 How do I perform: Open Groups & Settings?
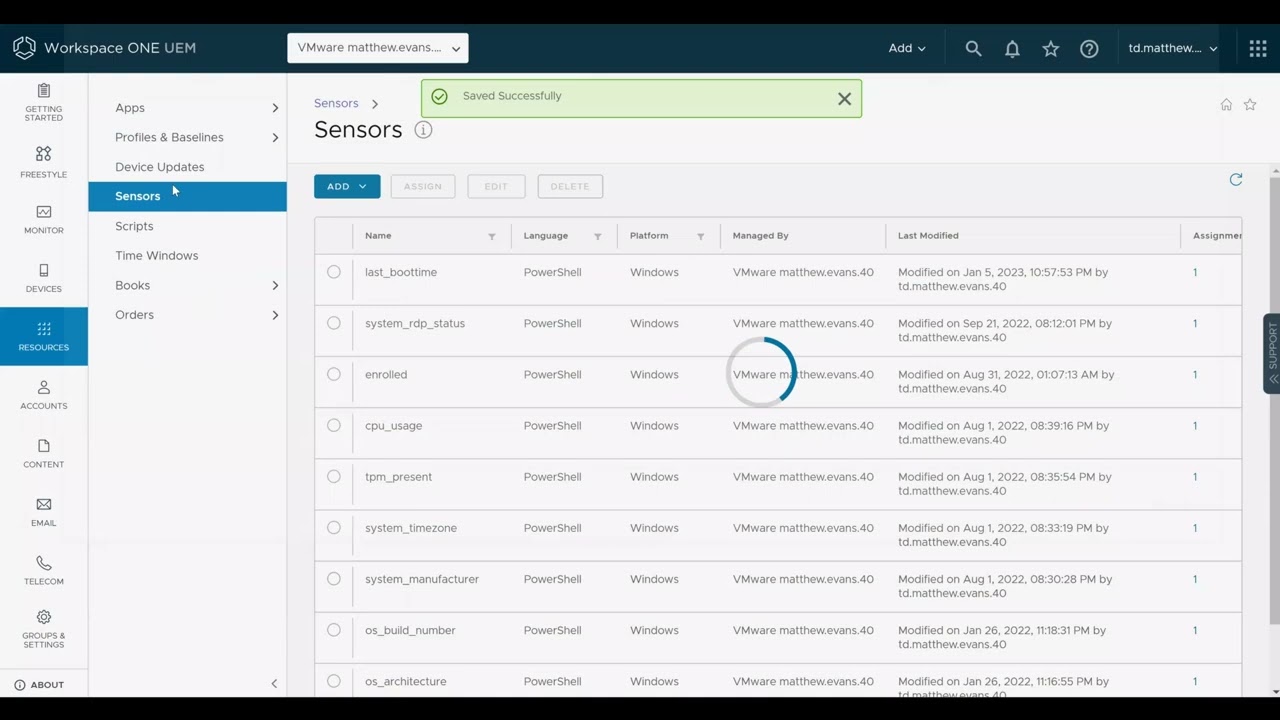click(x=44, y=630)
